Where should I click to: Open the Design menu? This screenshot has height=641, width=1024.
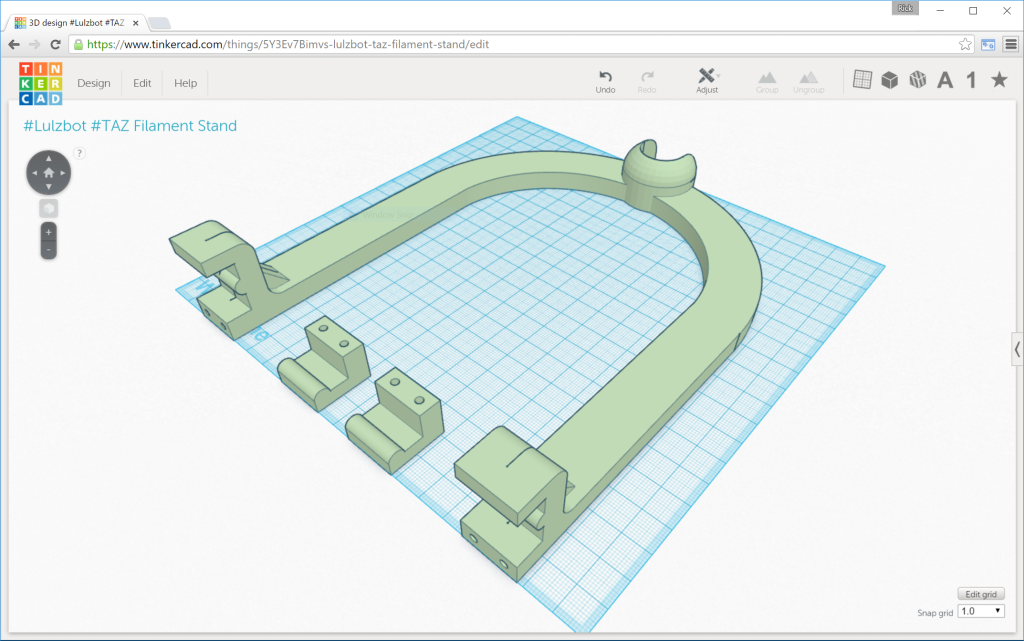coord(93,83)
